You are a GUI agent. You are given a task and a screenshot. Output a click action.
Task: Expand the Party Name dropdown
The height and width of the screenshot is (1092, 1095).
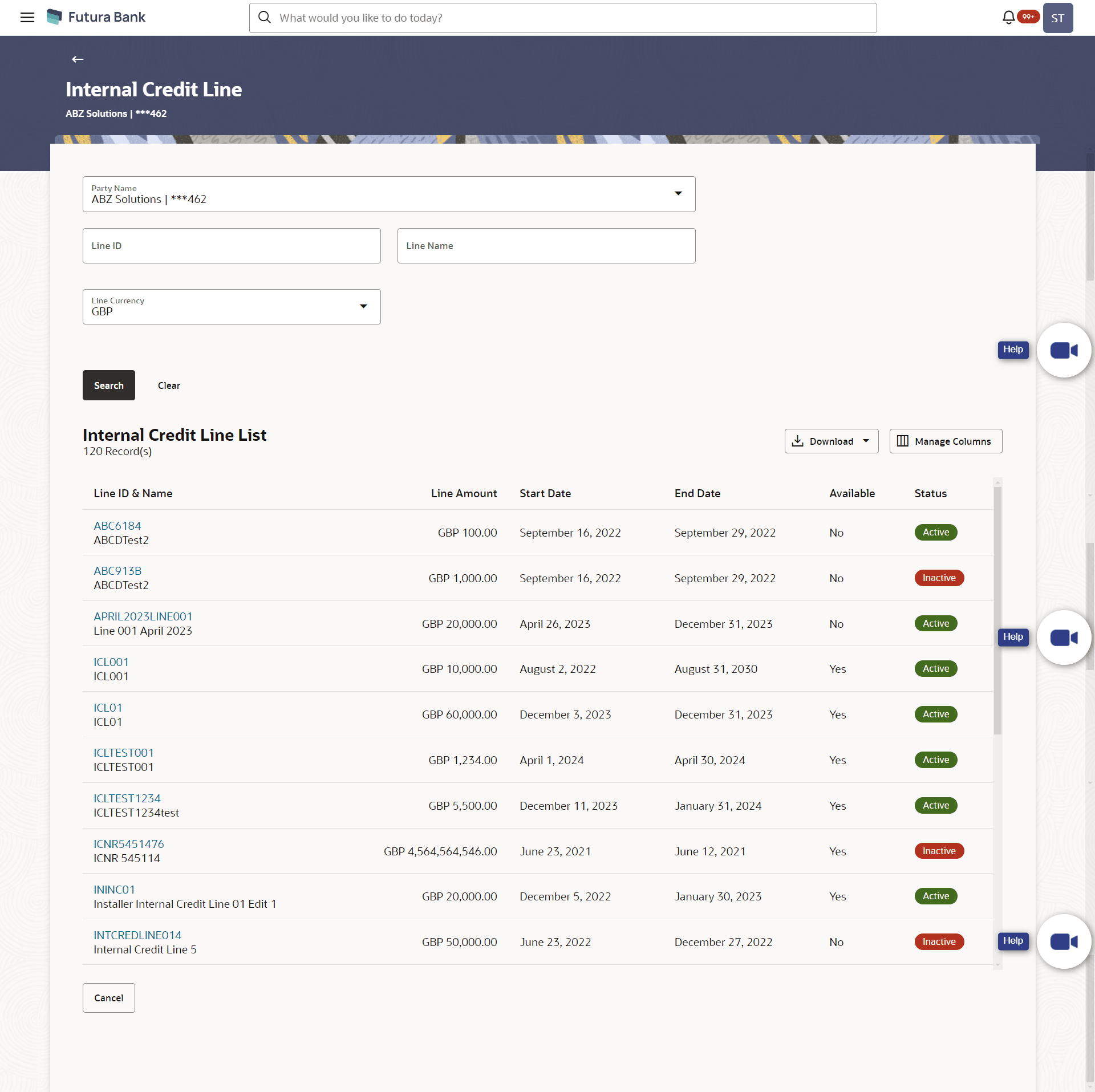(678, 193)
